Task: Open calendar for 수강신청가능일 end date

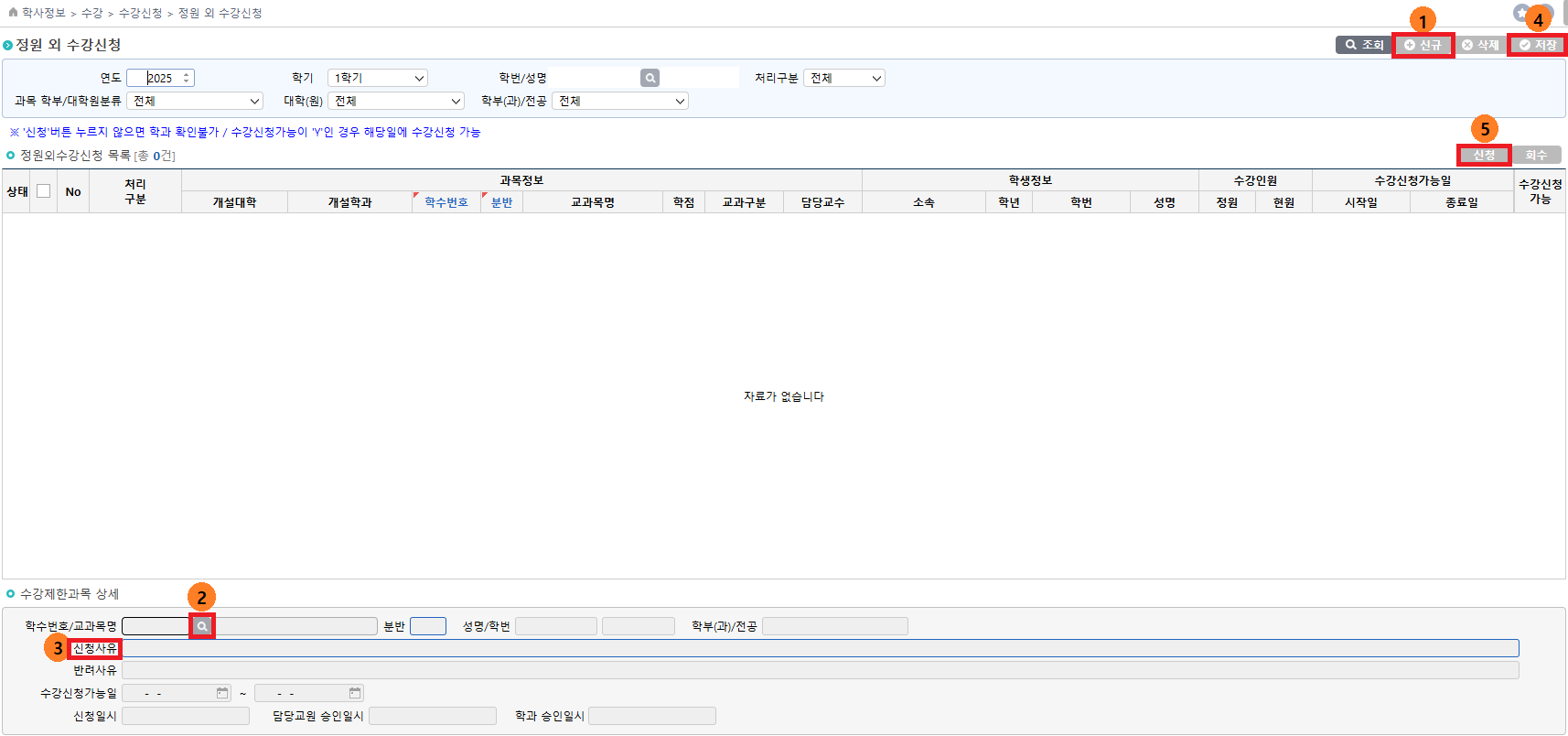Action: [x=355, y=693]
